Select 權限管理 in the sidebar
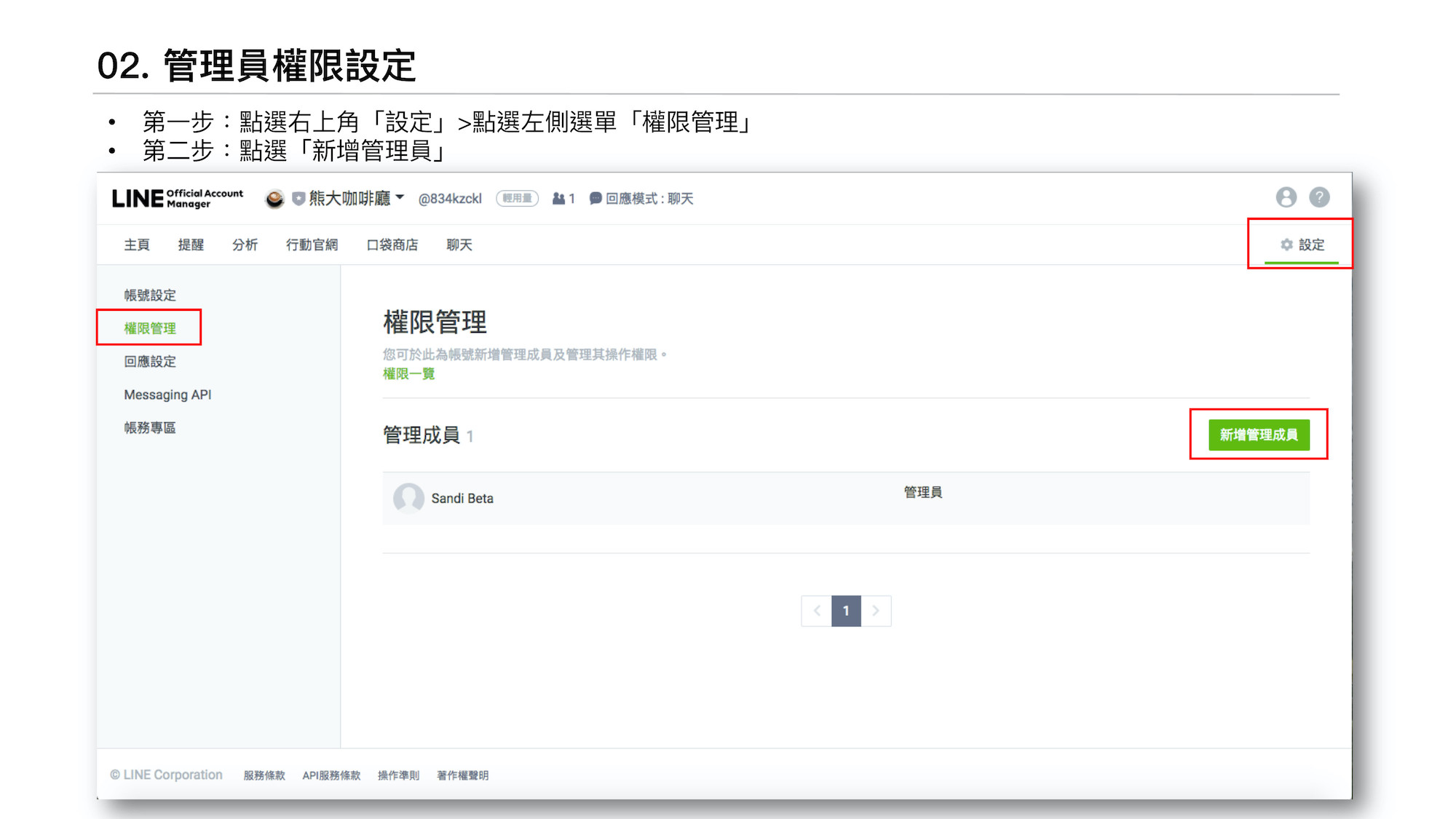The image size is (1456, 819). point(150,328)
